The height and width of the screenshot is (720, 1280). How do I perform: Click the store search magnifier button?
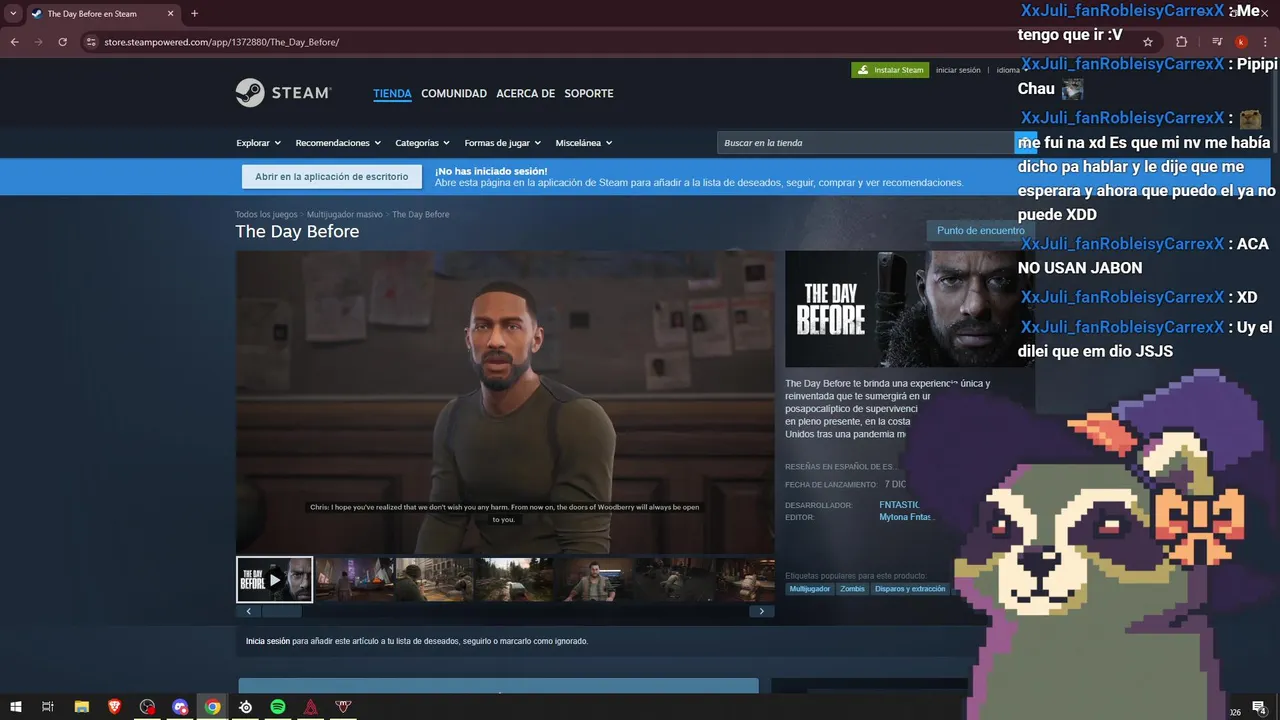pyautogui.click(x=1025, y=143)
